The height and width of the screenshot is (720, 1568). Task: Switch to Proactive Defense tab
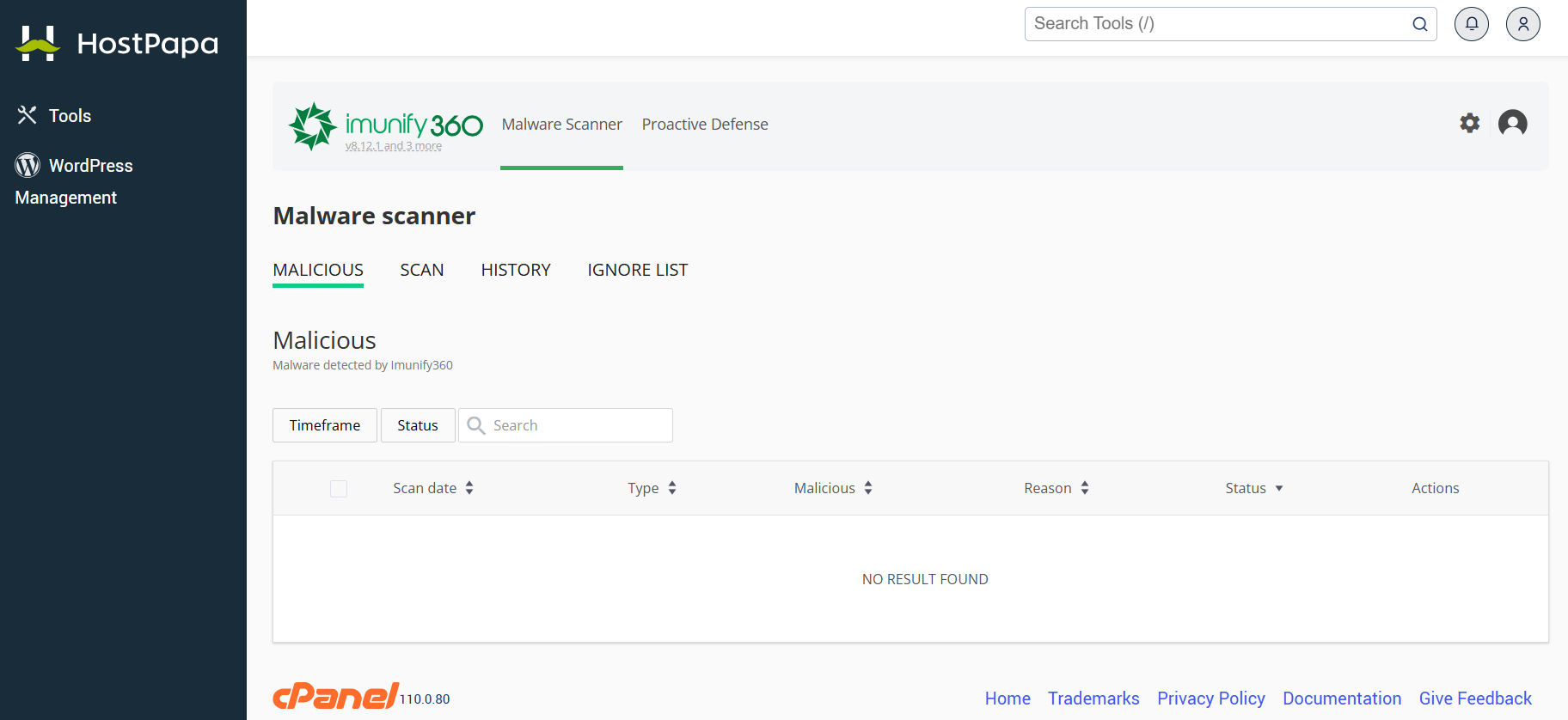(705, 125)
